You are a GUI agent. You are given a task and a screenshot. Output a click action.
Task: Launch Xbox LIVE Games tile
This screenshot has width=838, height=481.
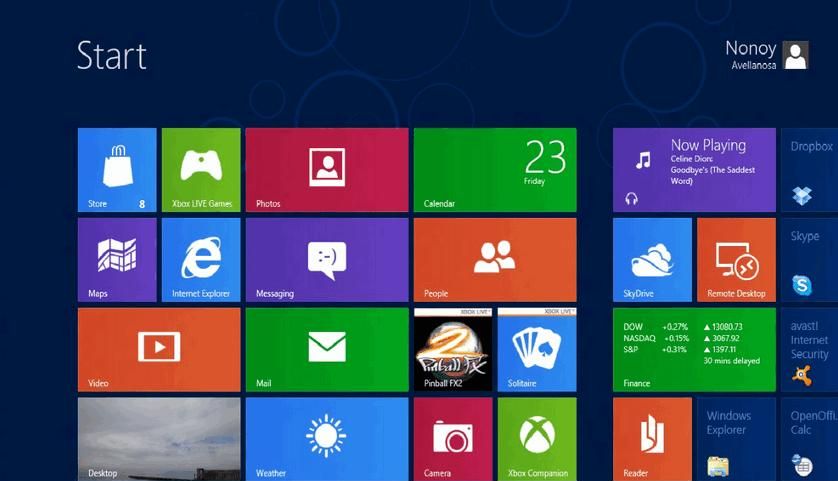click(x=201, y=170)
